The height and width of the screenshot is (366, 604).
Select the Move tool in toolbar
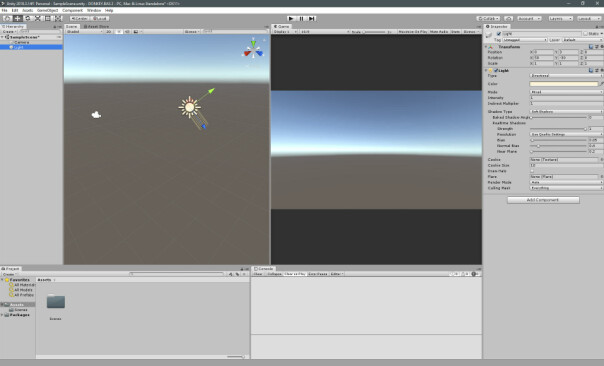[17, 18]
